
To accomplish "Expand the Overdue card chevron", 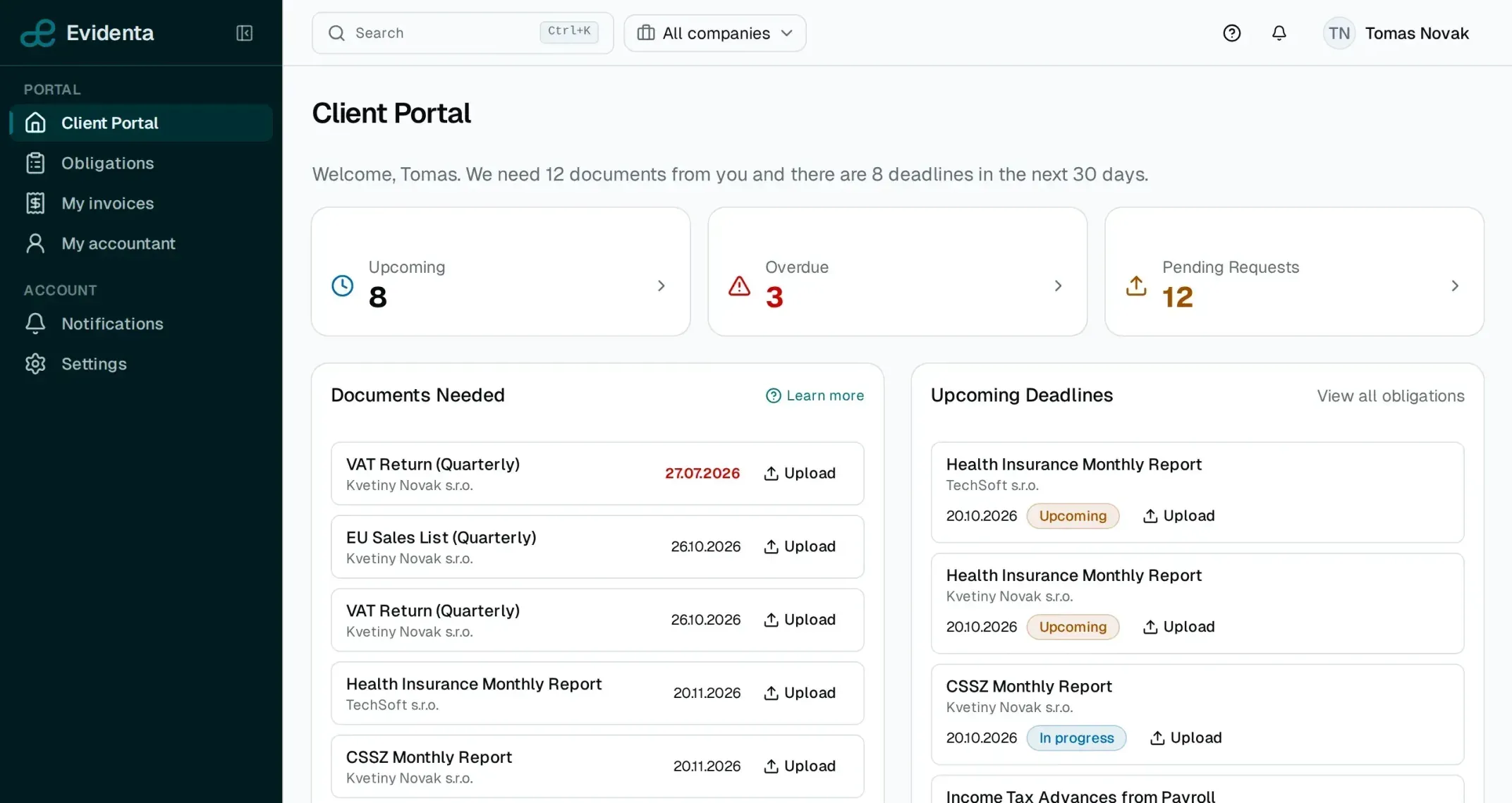I will click(x=1058, y=286).
